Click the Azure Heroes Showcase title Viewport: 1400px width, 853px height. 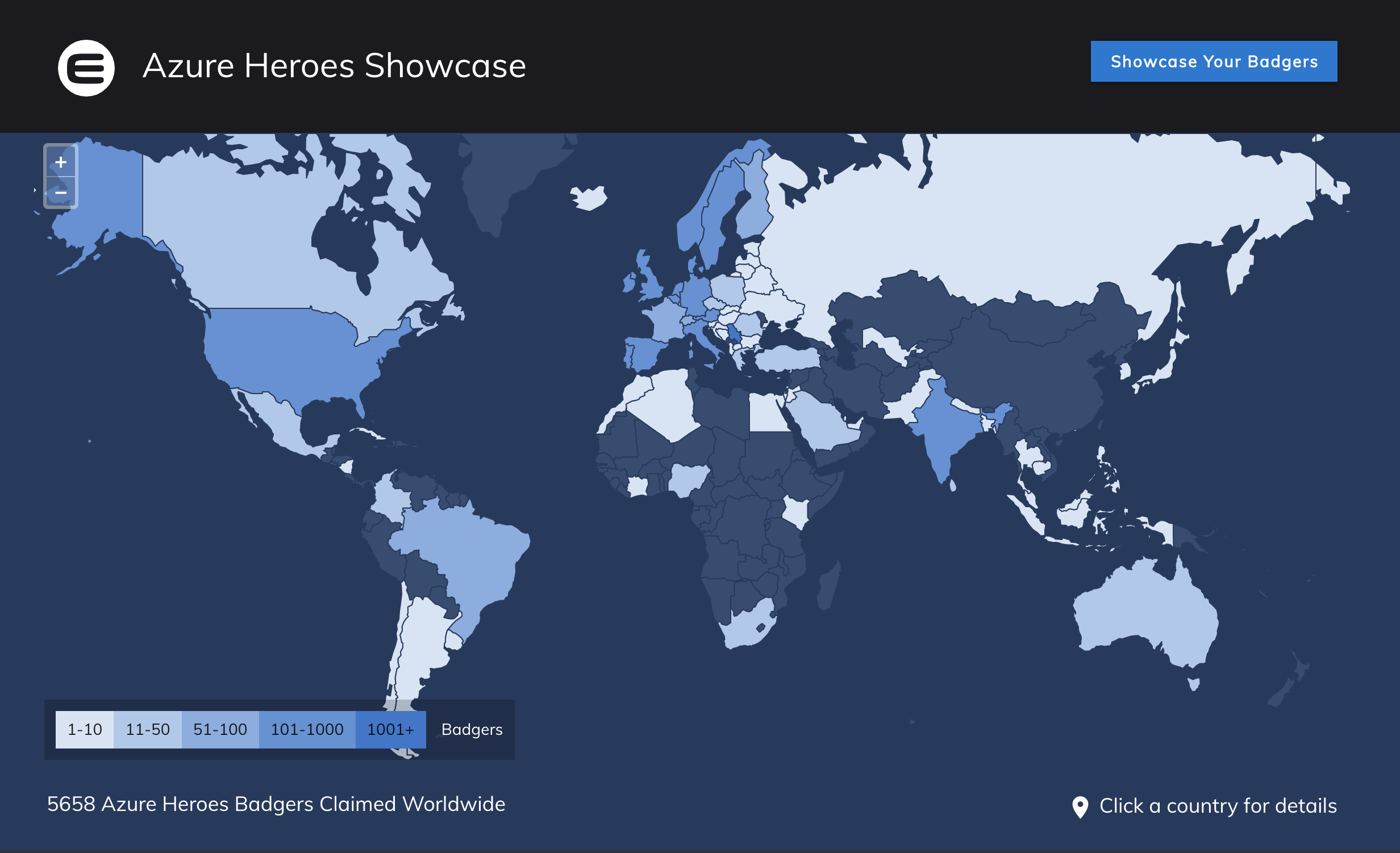pos(334,66)
